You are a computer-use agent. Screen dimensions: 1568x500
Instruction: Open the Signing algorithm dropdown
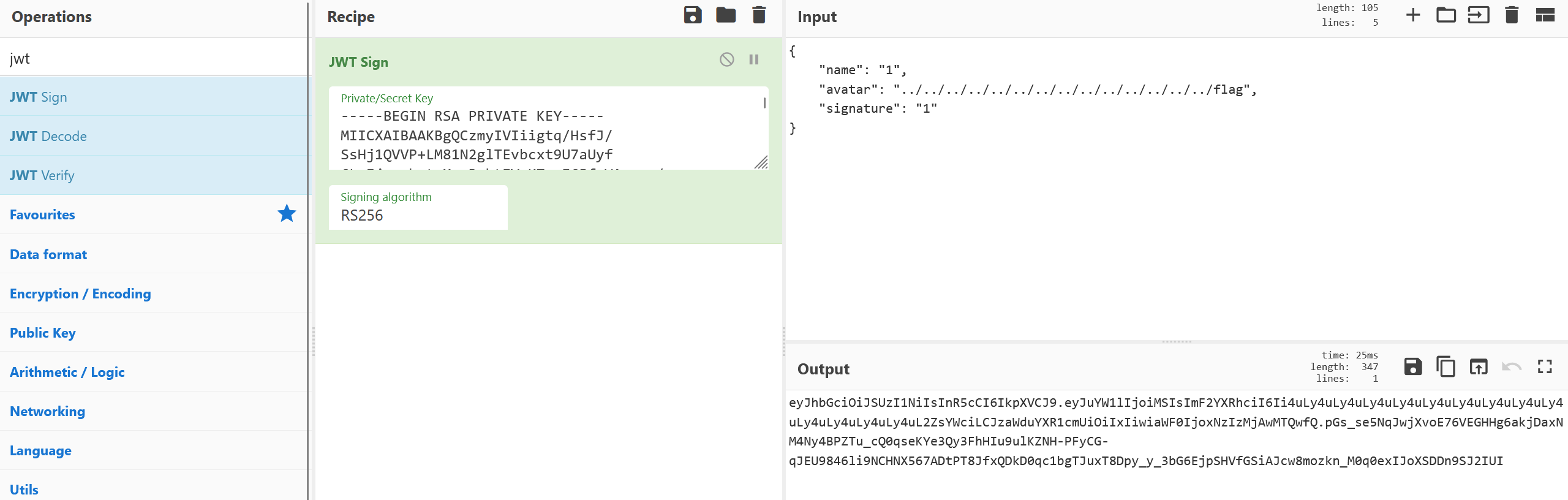tap(418, 208)
